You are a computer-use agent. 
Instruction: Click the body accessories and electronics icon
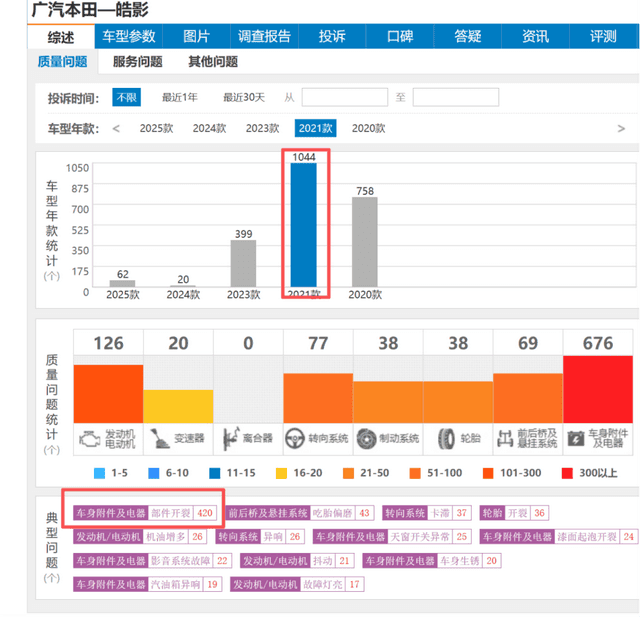click(x=577, y=437)
